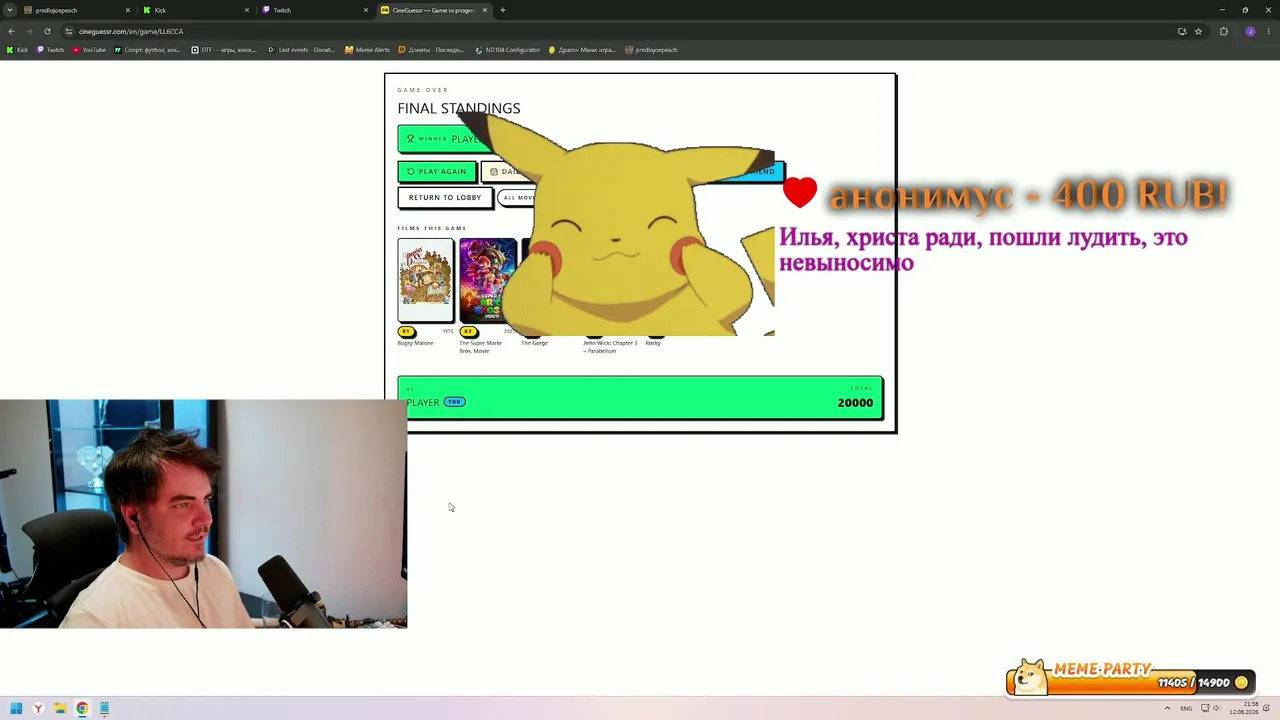Screen dimensions: 1280x720
Task: Click the All Movies pill button
Action: [517, 197]
